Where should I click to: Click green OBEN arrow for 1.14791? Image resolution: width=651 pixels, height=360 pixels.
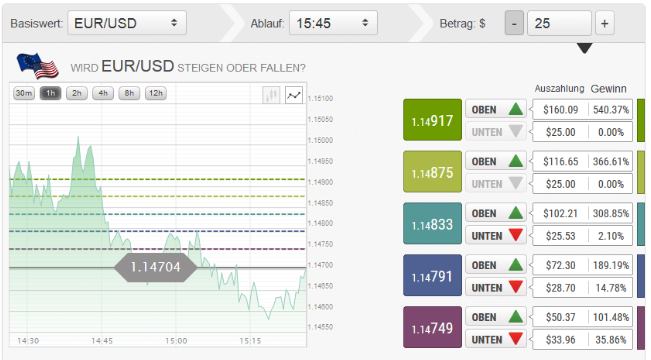coord(515,265)
